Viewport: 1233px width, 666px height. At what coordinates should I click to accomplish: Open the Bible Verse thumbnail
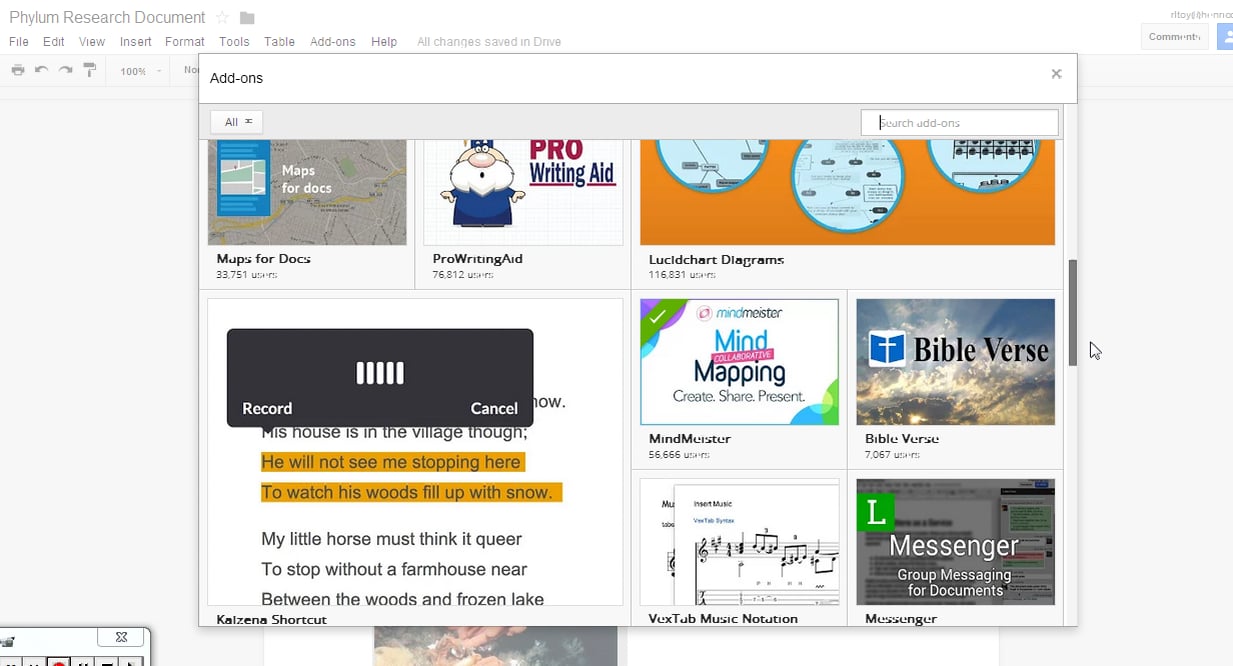point(955,362)
